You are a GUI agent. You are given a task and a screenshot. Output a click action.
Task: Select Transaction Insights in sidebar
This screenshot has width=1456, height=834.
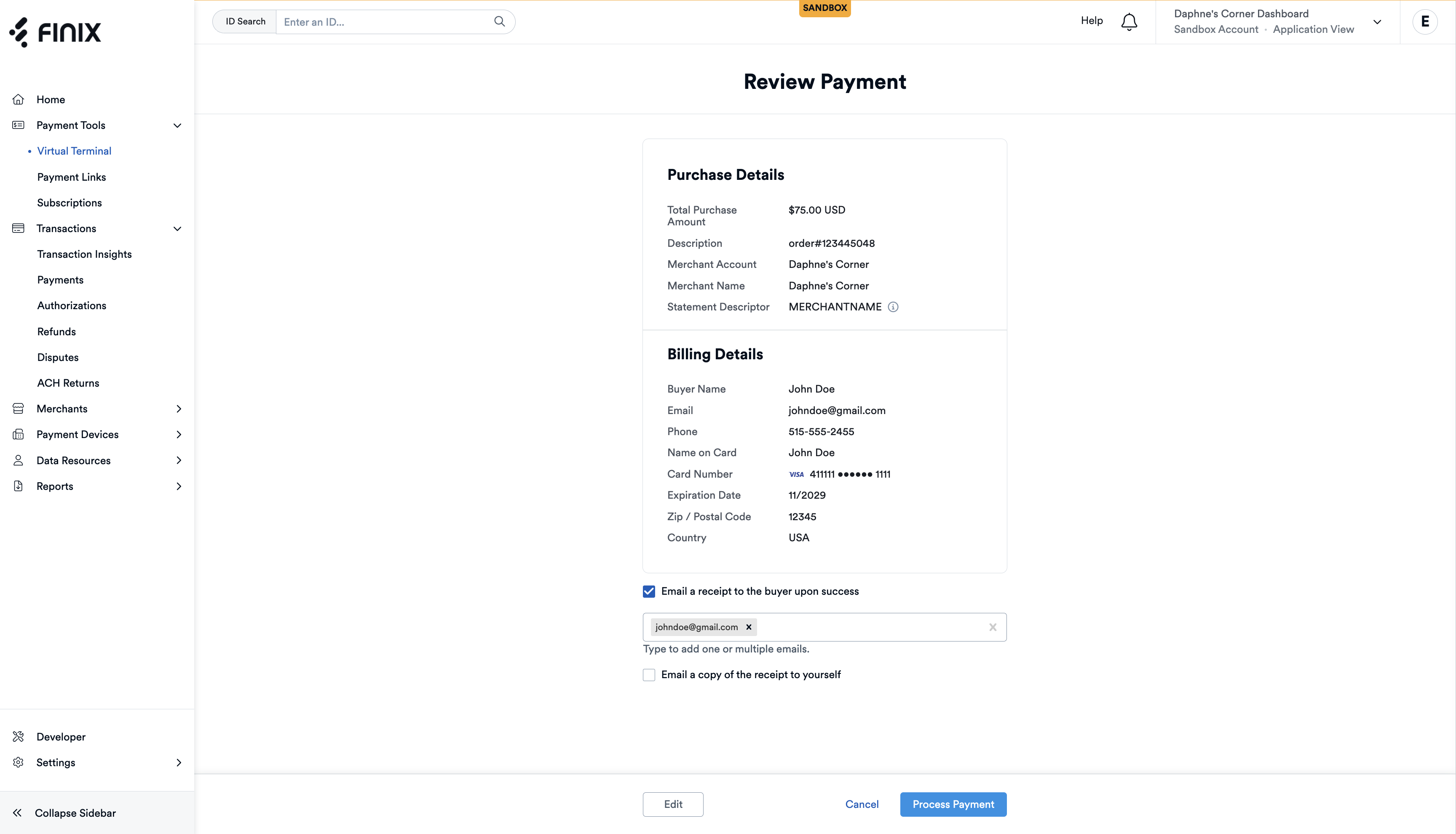click(x=84, y=254)
